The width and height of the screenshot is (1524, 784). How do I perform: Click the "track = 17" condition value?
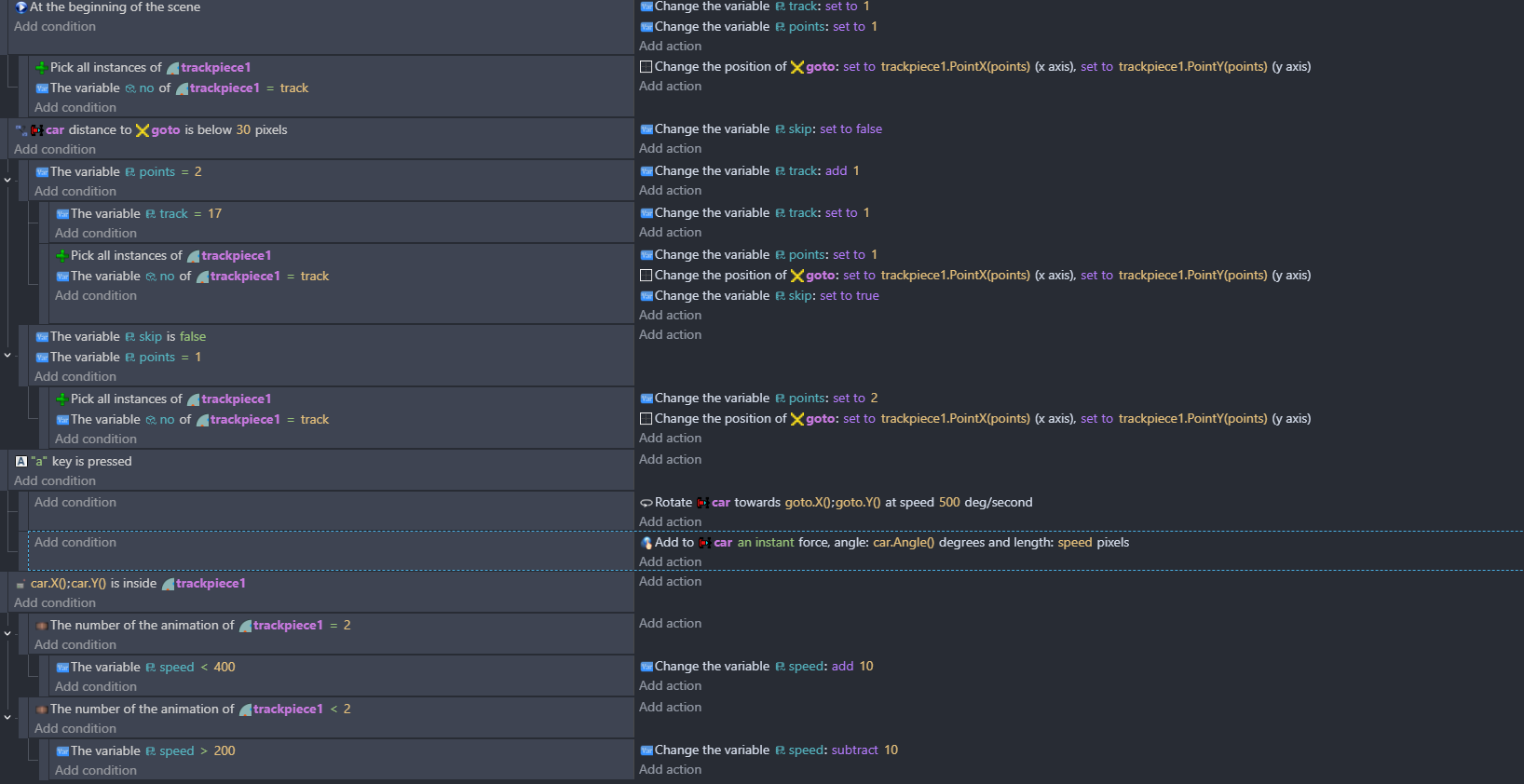pyautogui.click(x=214, y=214)
